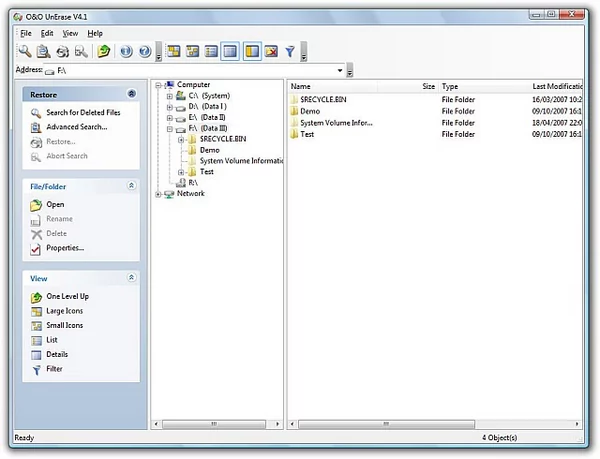Select $RECYCLE.BIN in the file list

point(323,99)
